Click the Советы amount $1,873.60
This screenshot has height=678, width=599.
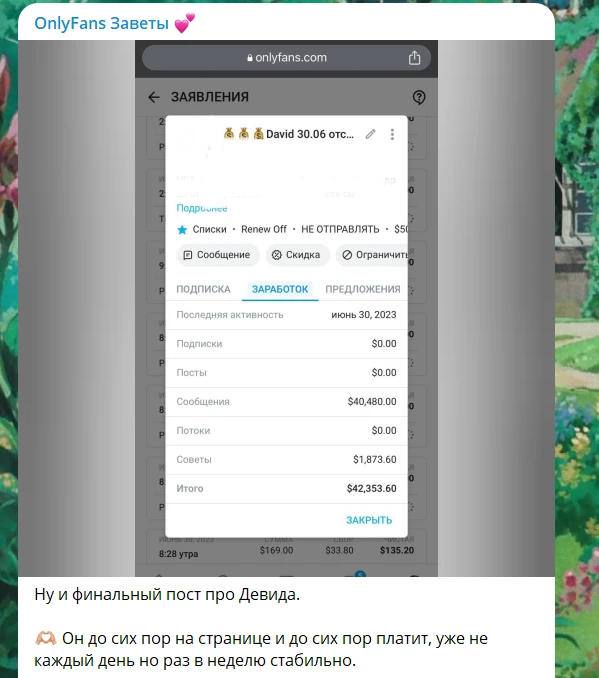pyautogui.click(x=375, y=460)
